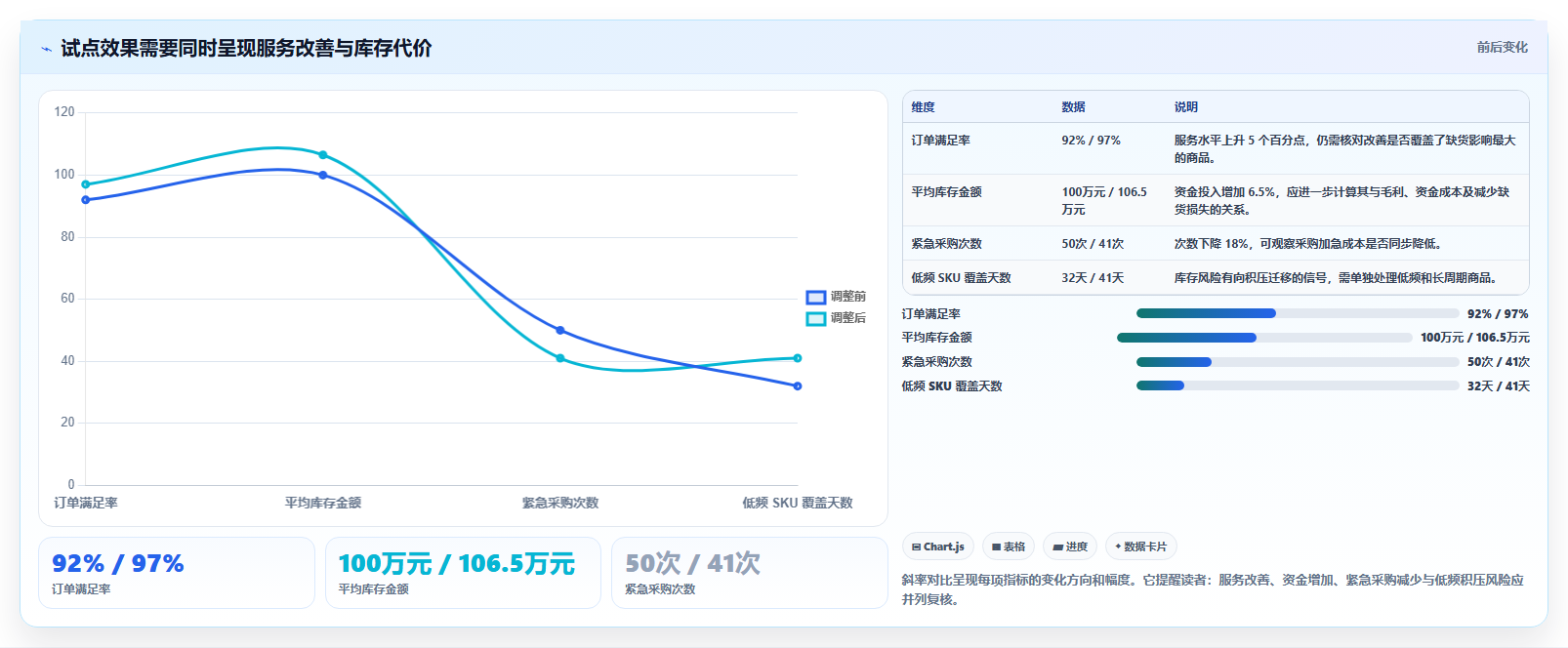Open the 92% / 97% 订单满足率 stat card
Image resolution: width=1568 pixels, height=648 pixels.
[177, 573]
